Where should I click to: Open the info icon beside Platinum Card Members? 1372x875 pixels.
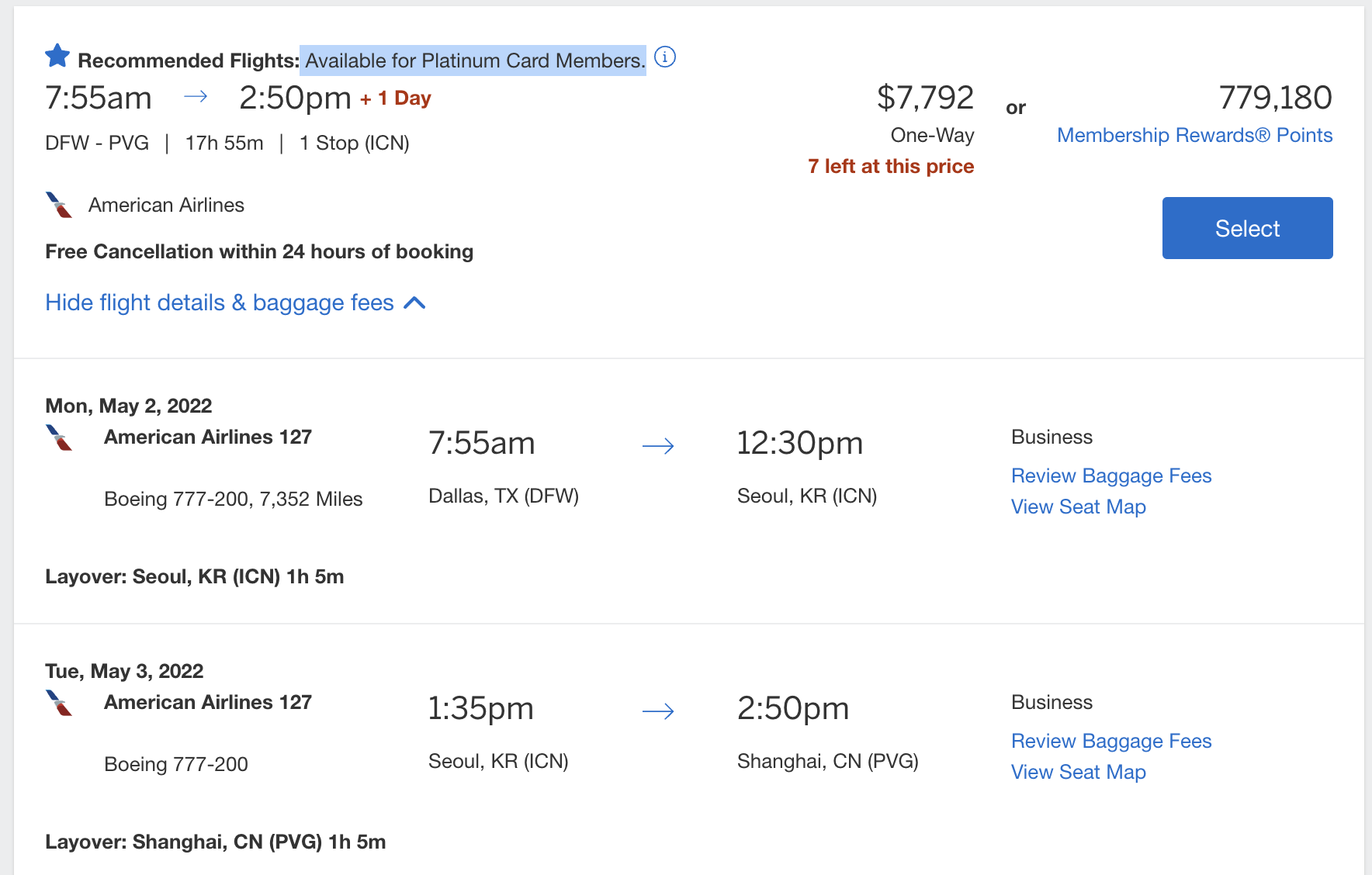(665, 57)
